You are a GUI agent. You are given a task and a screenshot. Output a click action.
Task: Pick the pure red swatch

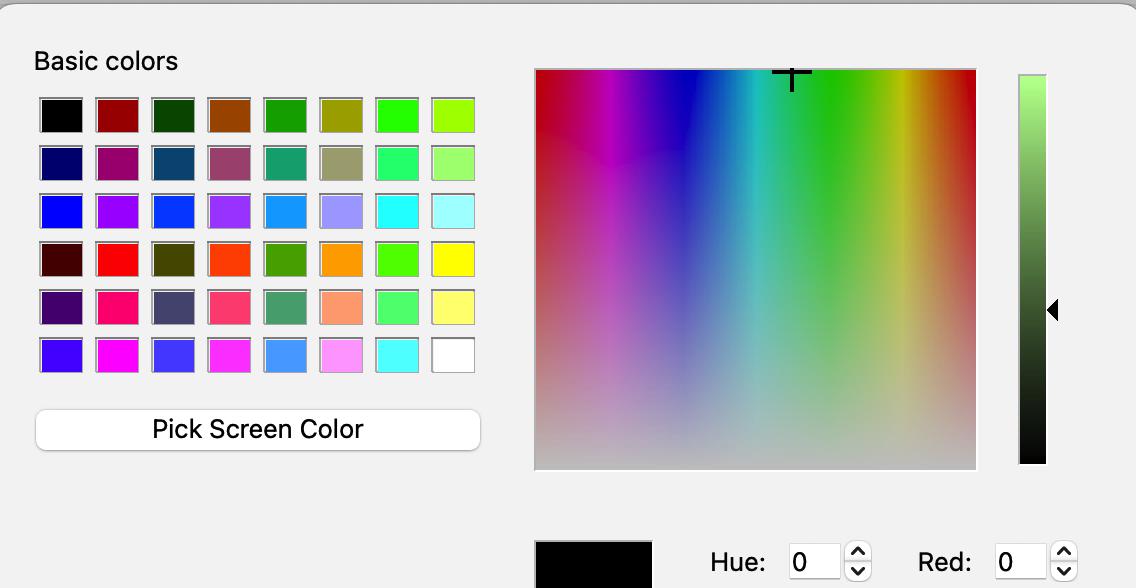pos(117,259)
